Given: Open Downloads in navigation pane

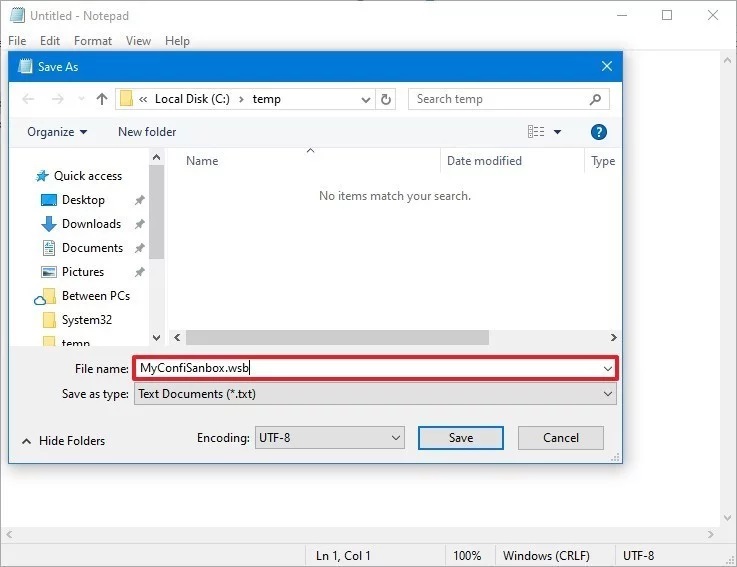Looking at the screenshot, I should click(x=92, y=224).
